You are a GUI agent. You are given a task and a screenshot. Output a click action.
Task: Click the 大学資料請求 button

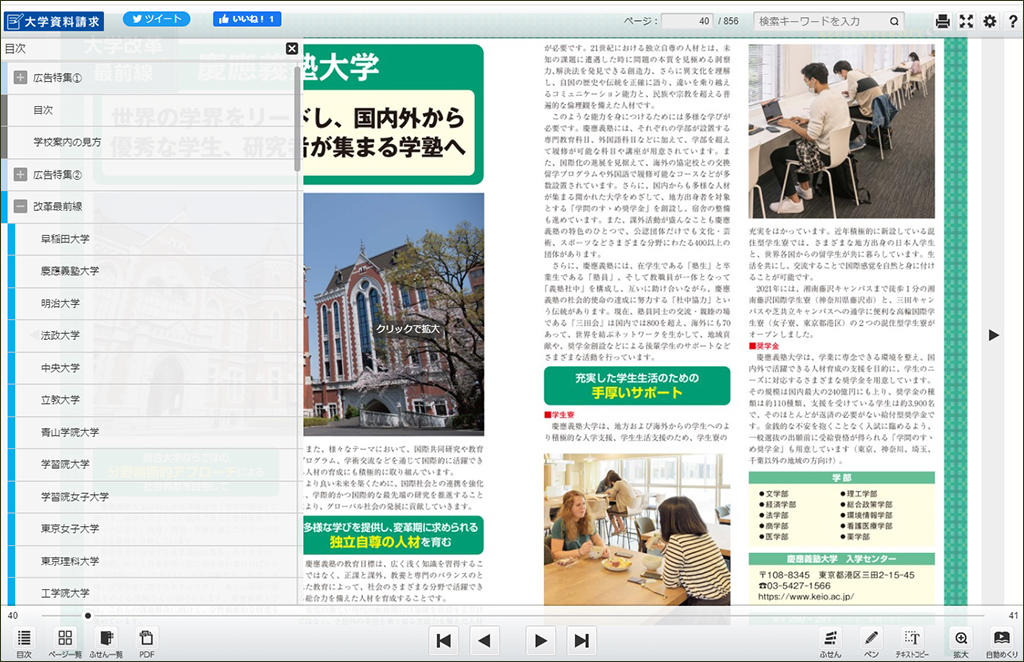[54, 20]
